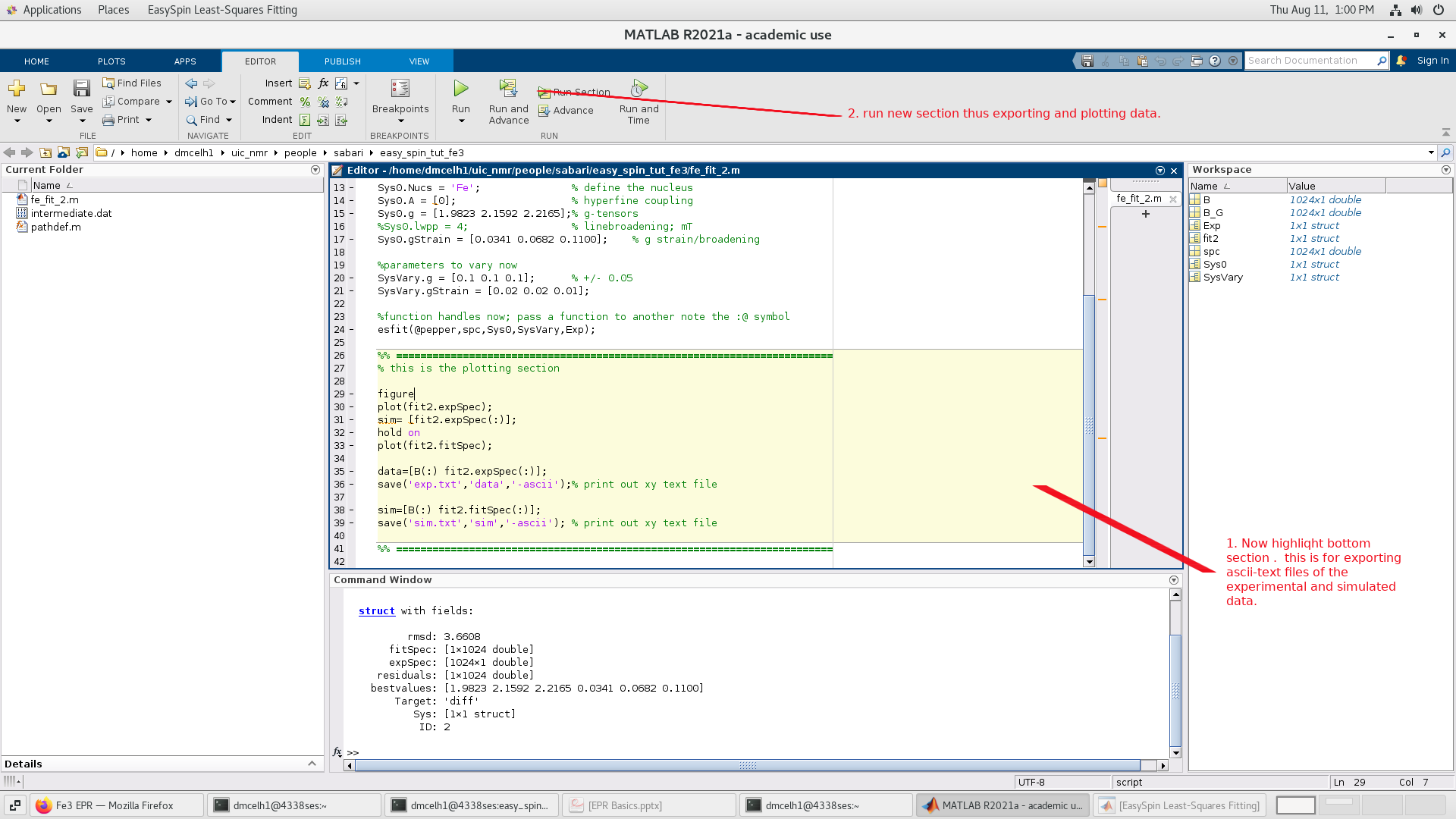Switch to the VIEW tab

419,61
